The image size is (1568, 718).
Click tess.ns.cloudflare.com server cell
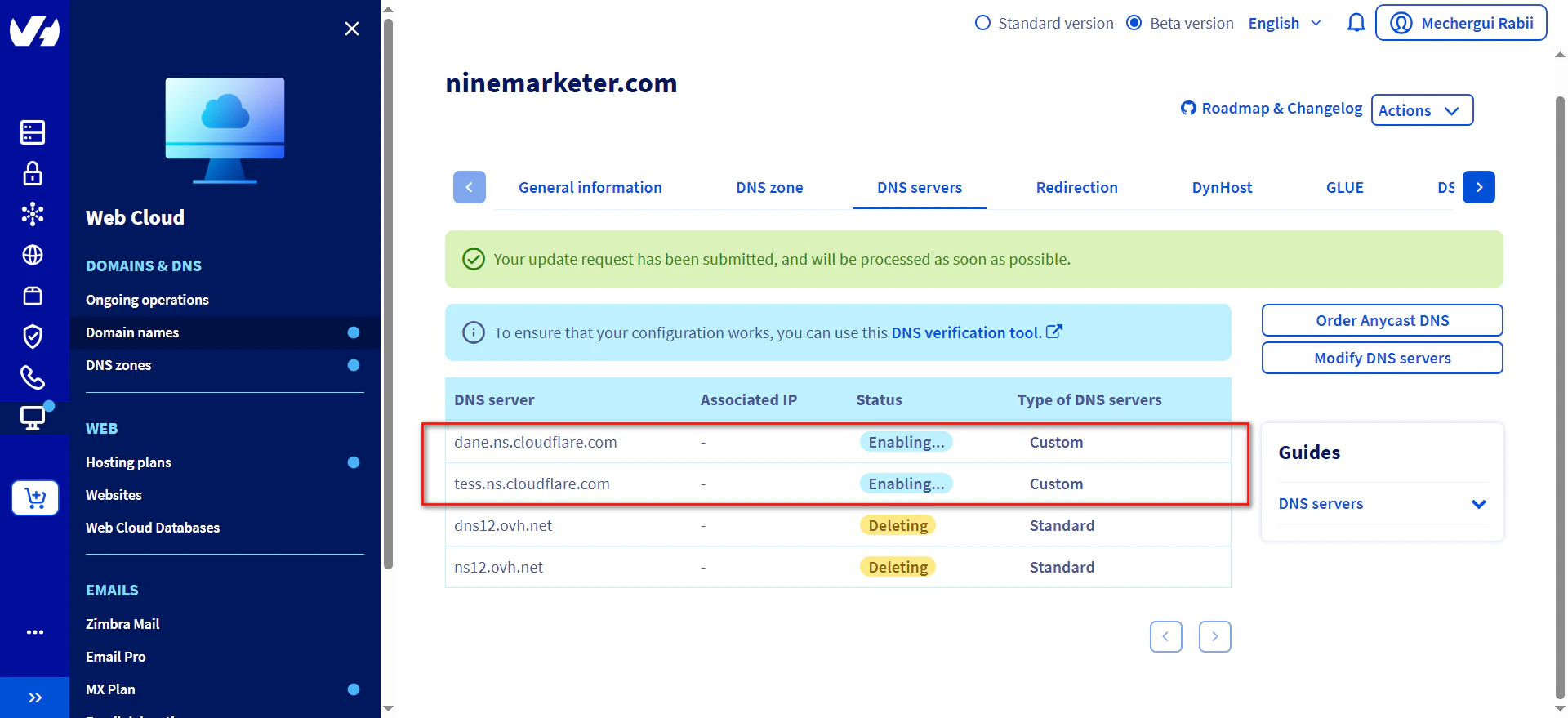[532, 484]
